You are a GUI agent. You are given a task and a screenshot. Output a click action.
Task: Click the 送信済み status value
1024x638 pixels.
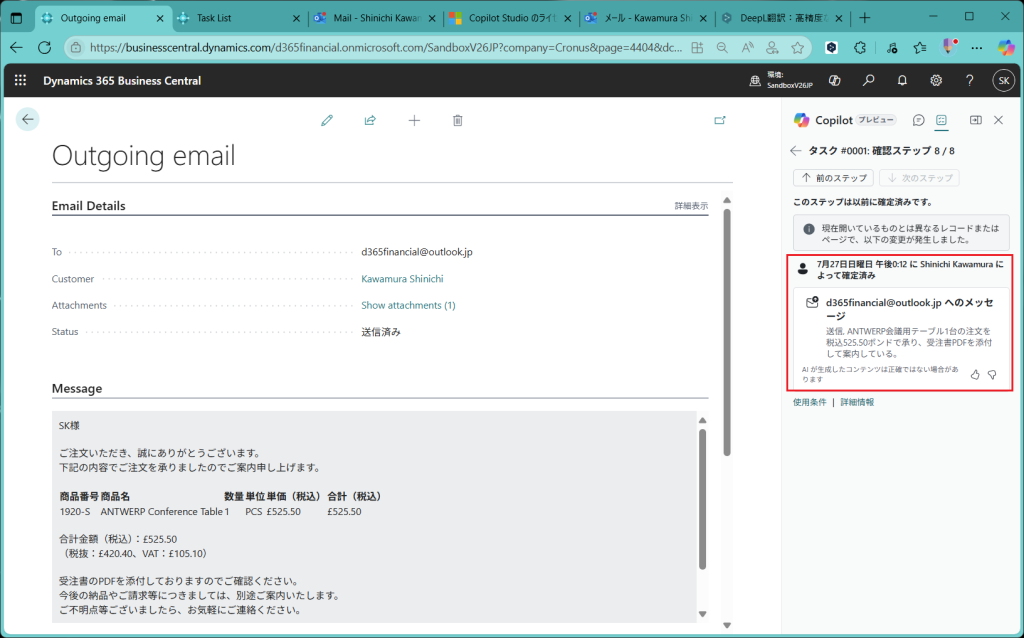(x=381, y=332)
